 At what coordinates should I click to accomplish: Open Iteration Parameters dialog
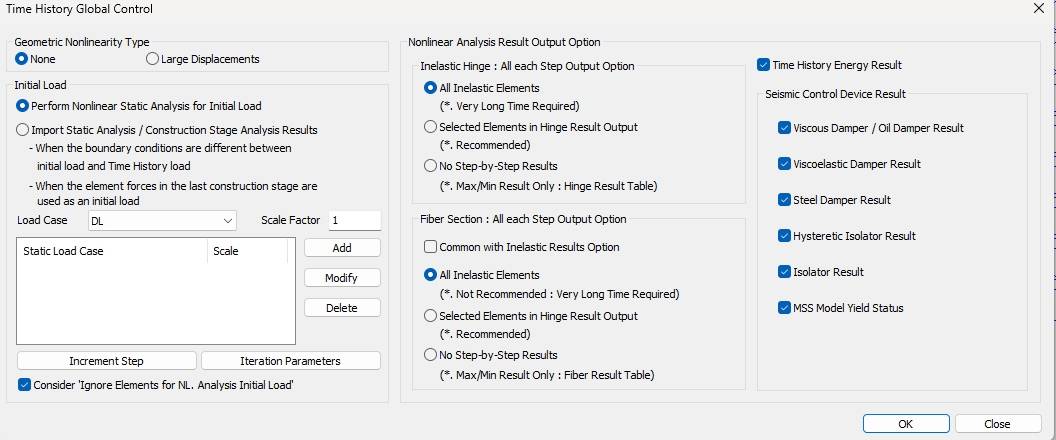pyautogui.click(x=290, y=361)
